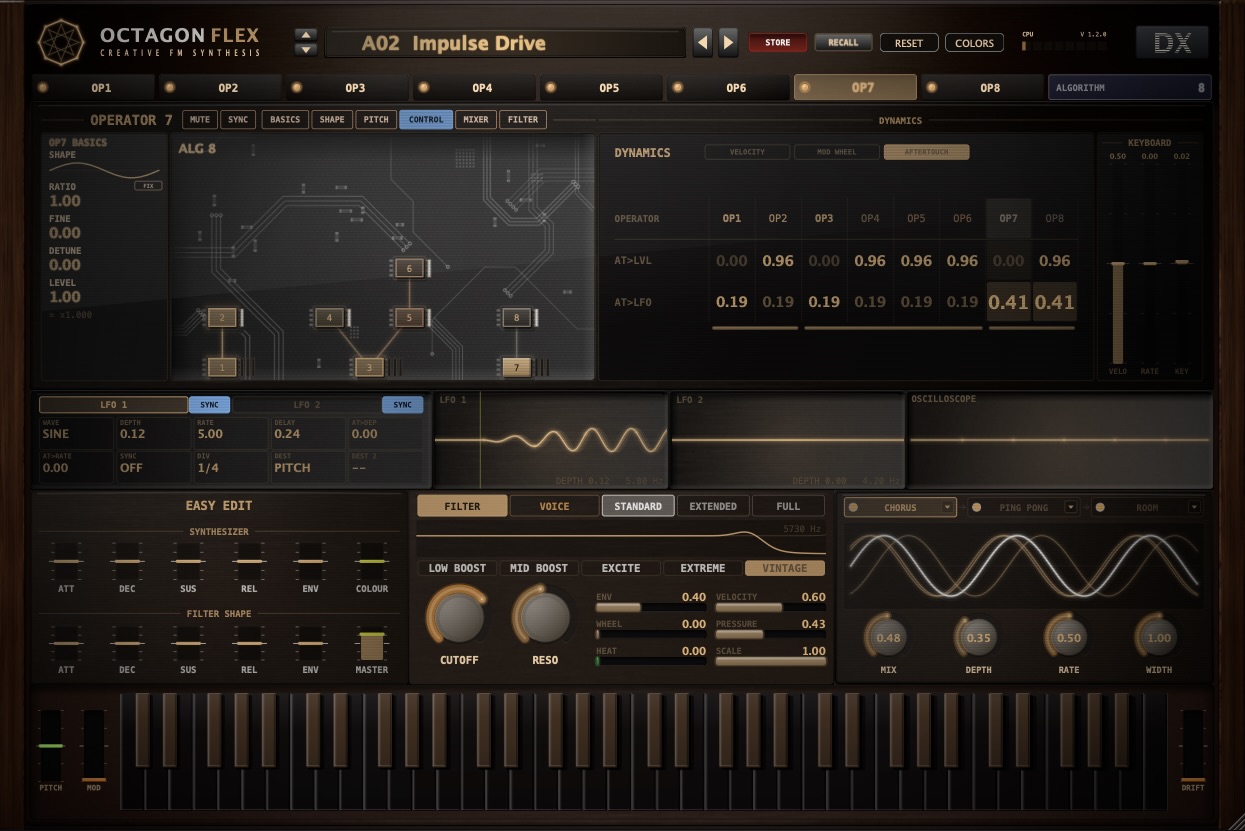Open the LFO wave SINE selector

click(x=76, y=433)
